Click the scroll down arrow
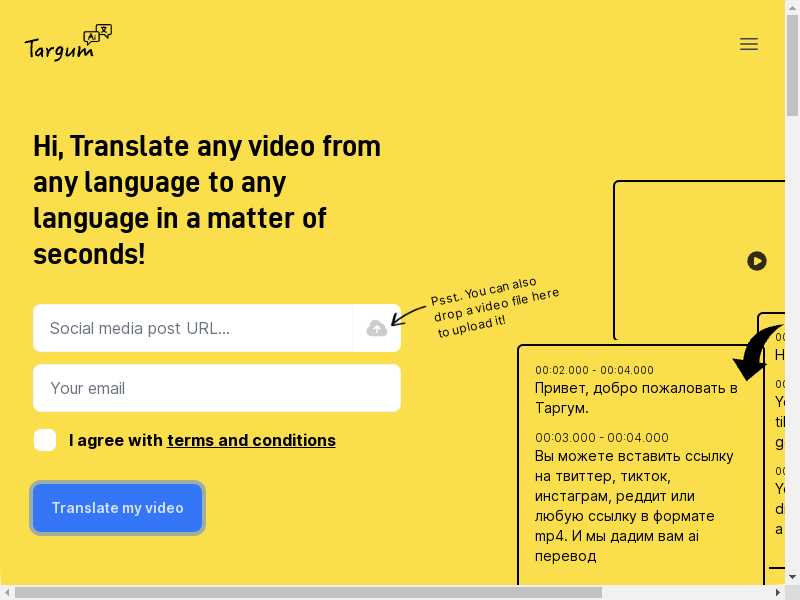Image resolution: width=800 pixels, height=600 pixels. [792, 578]
